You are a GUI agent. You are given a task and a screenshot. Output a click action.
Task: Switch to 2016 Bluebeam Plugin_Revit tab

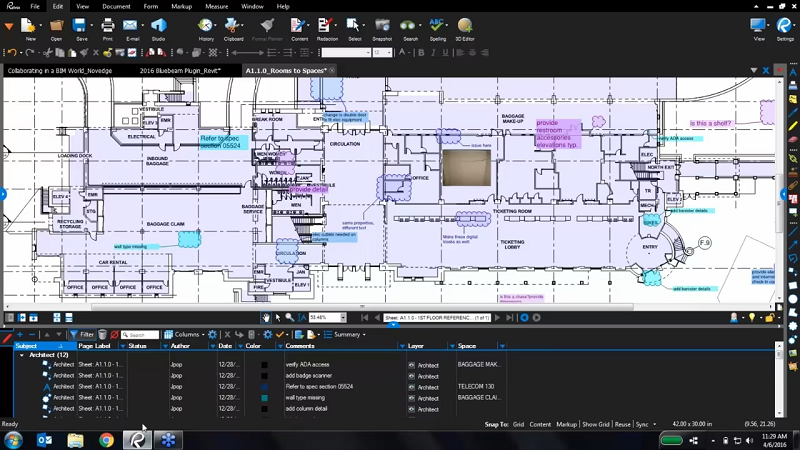pos(180,71)
